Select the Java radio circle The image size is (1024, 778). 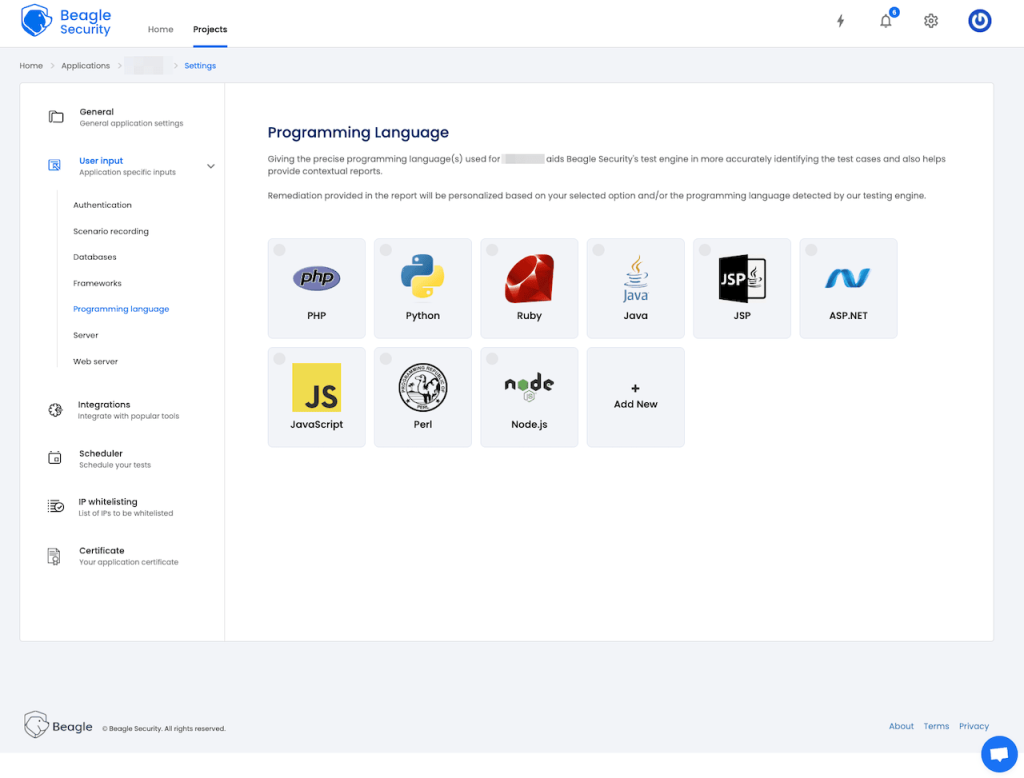click(598, 250)
